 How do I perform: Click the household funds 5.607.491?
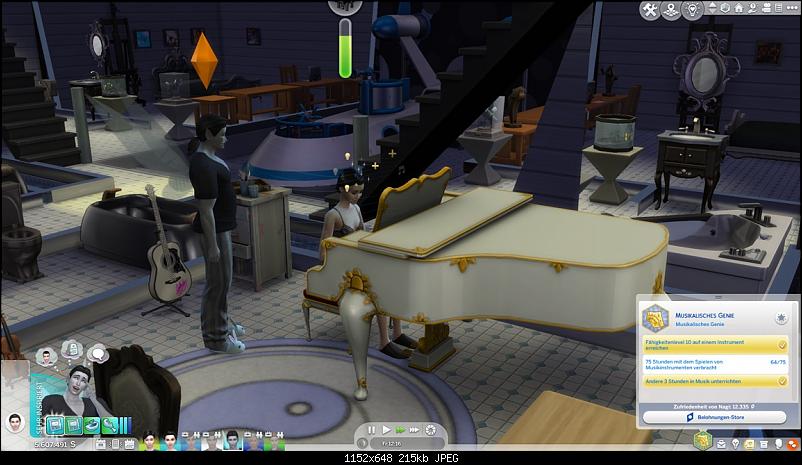[55, 444]
